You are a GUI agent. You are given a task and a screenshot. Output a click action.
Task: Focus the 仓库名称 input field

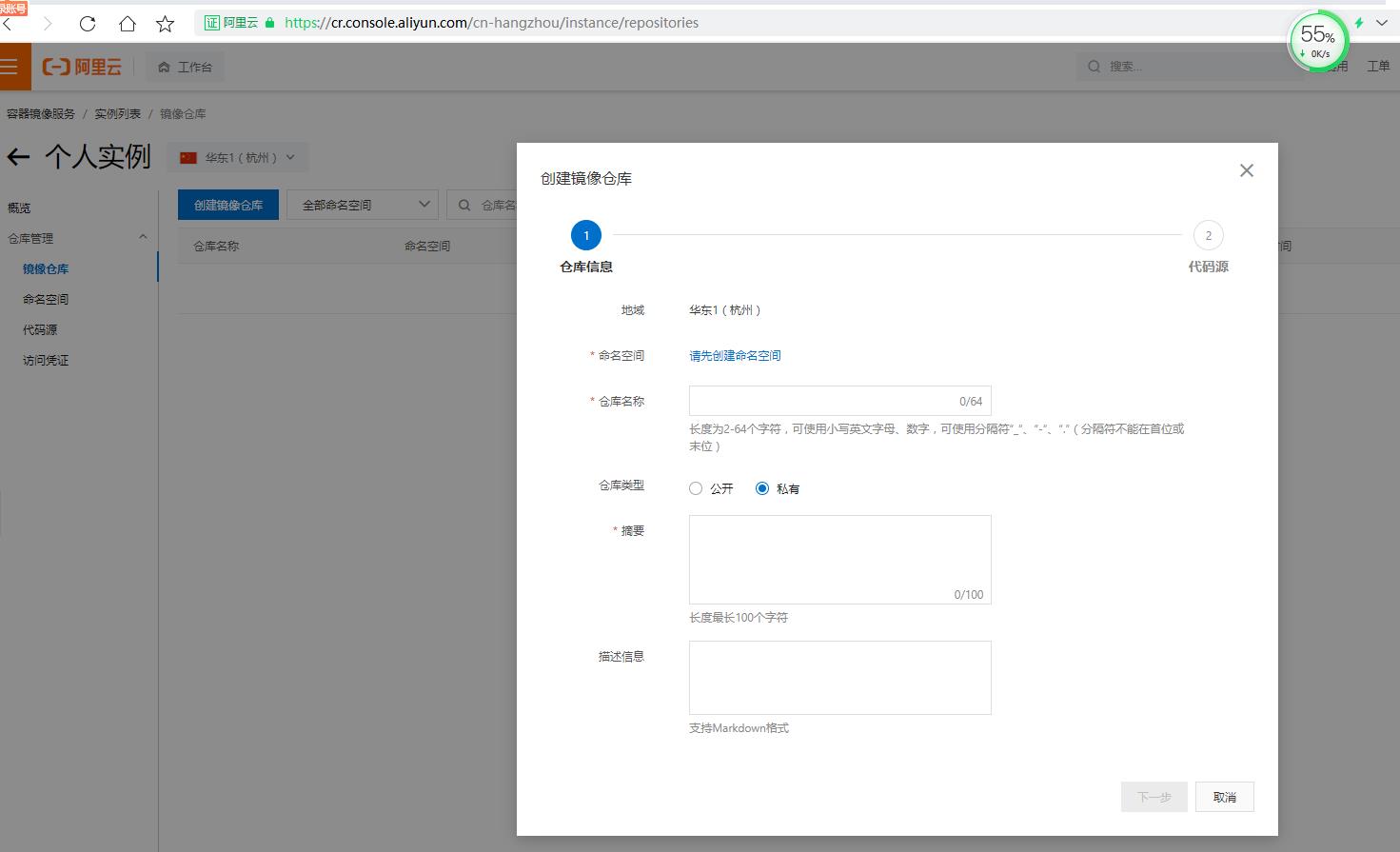pyautogui.click(x=840, y=401)
